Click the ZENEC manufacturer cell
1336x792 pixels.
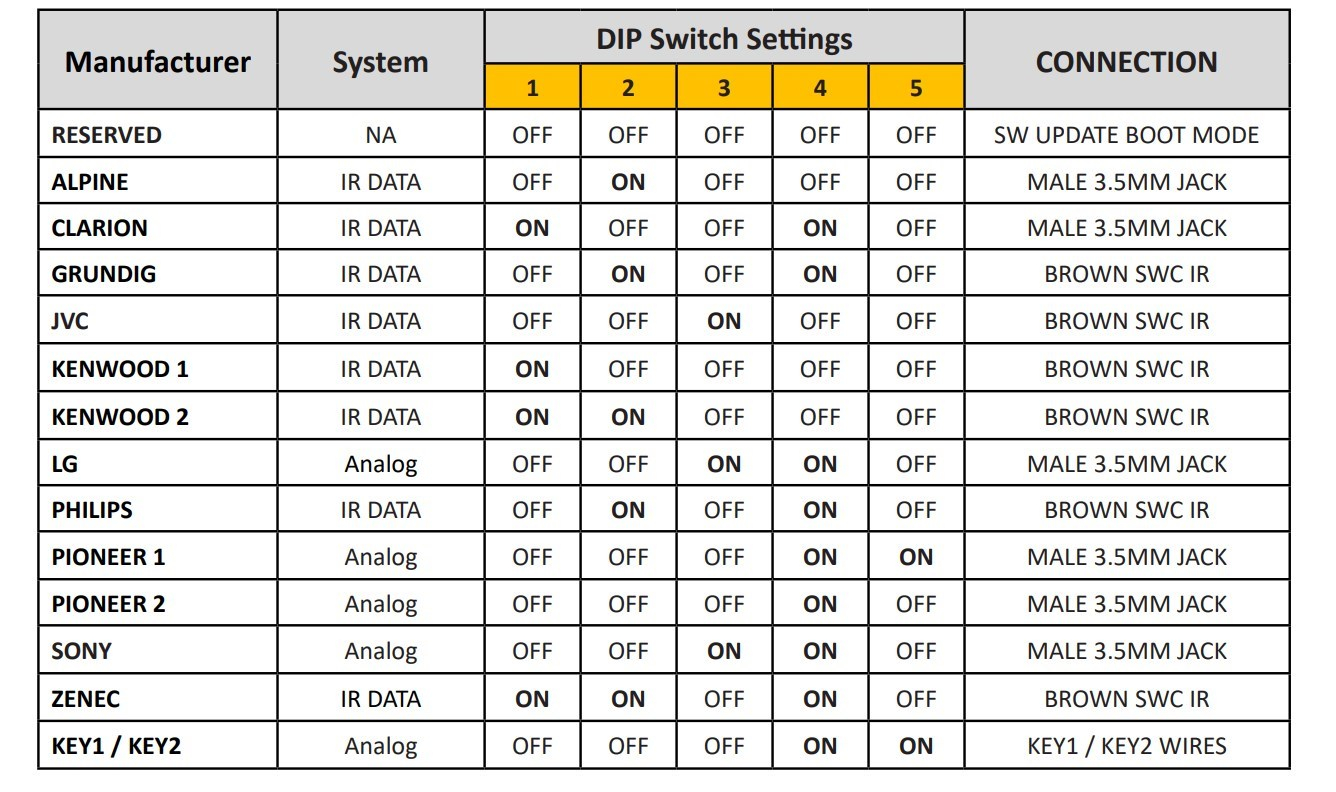tap(86, 699)
